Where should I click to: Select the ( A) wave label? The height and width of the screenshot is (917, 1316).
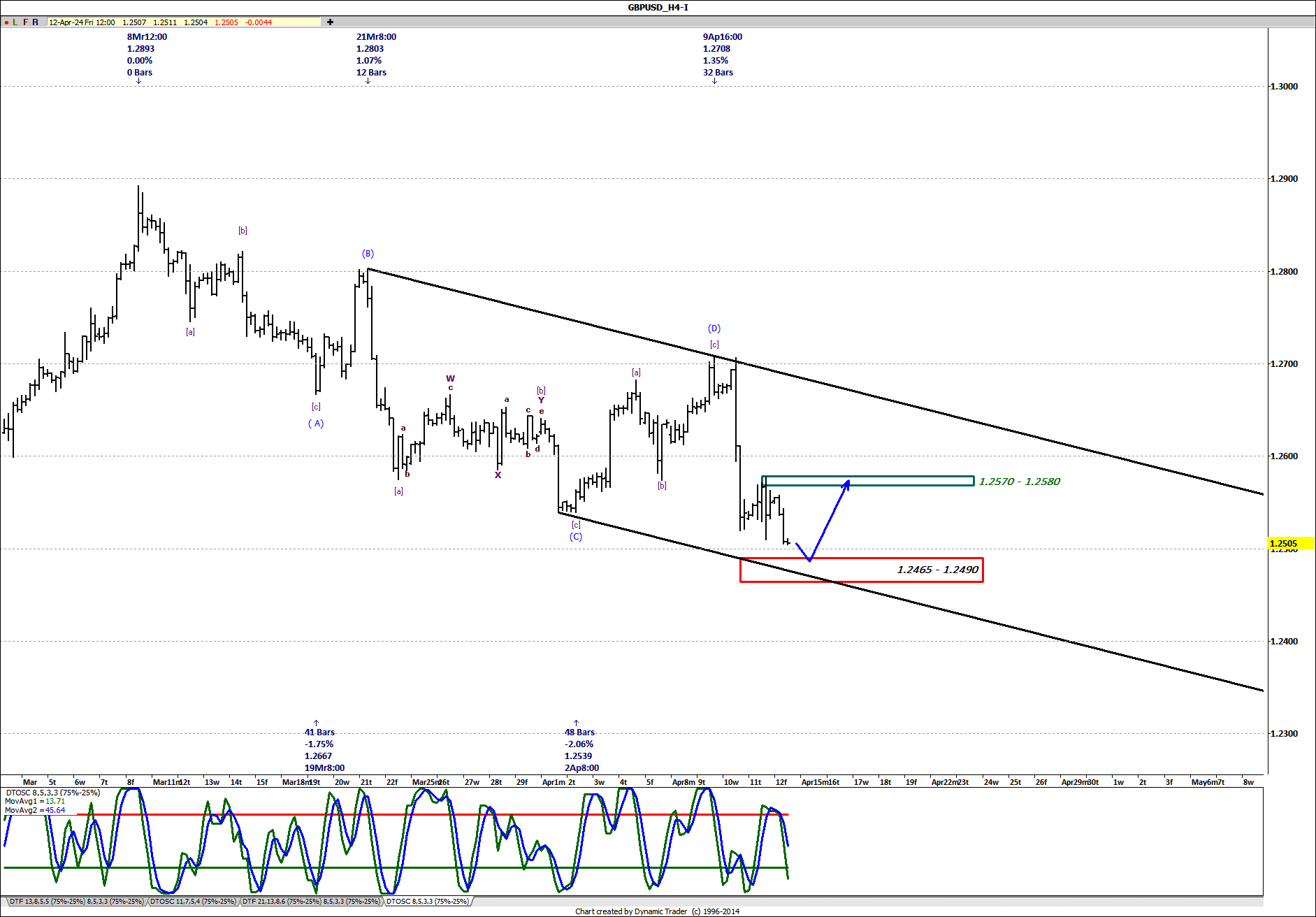pos(316,424)
